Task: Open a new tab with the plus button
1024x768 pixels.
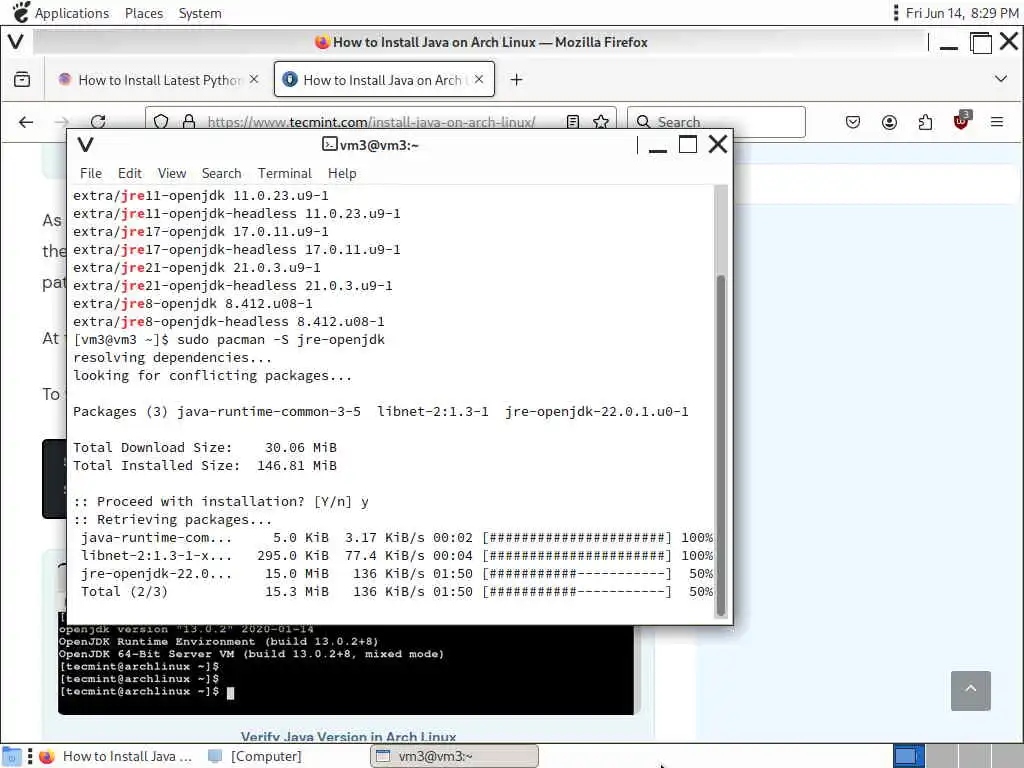Action: pos(516,80)
